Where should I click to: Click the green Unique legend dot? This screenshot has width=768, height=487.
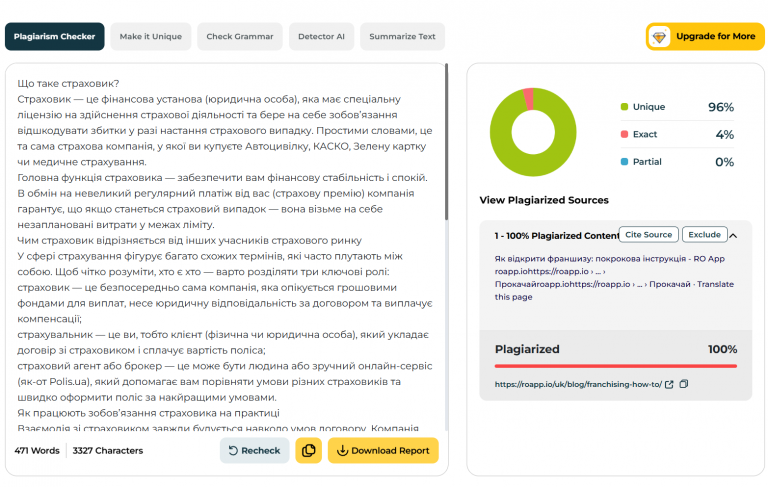pyautogui.click(x=624, y=107)
